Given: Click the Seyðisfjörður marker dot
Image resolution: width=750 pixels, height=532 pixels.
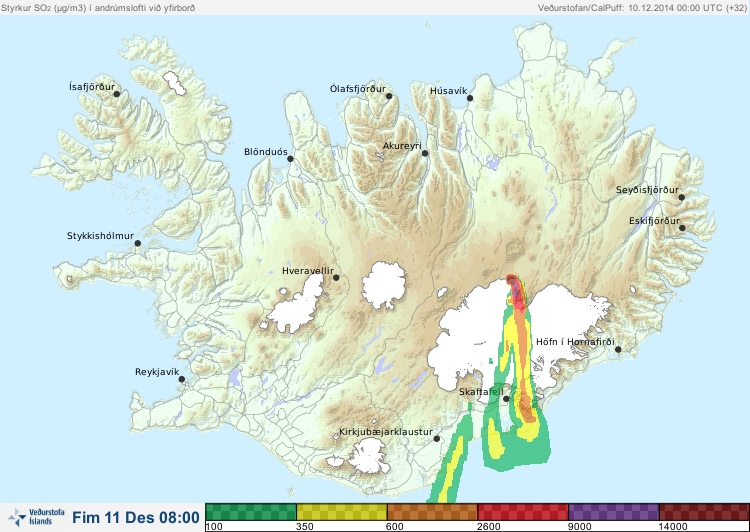Looking at the screenshot, I should pyautogui.click(x=681, y=197).
